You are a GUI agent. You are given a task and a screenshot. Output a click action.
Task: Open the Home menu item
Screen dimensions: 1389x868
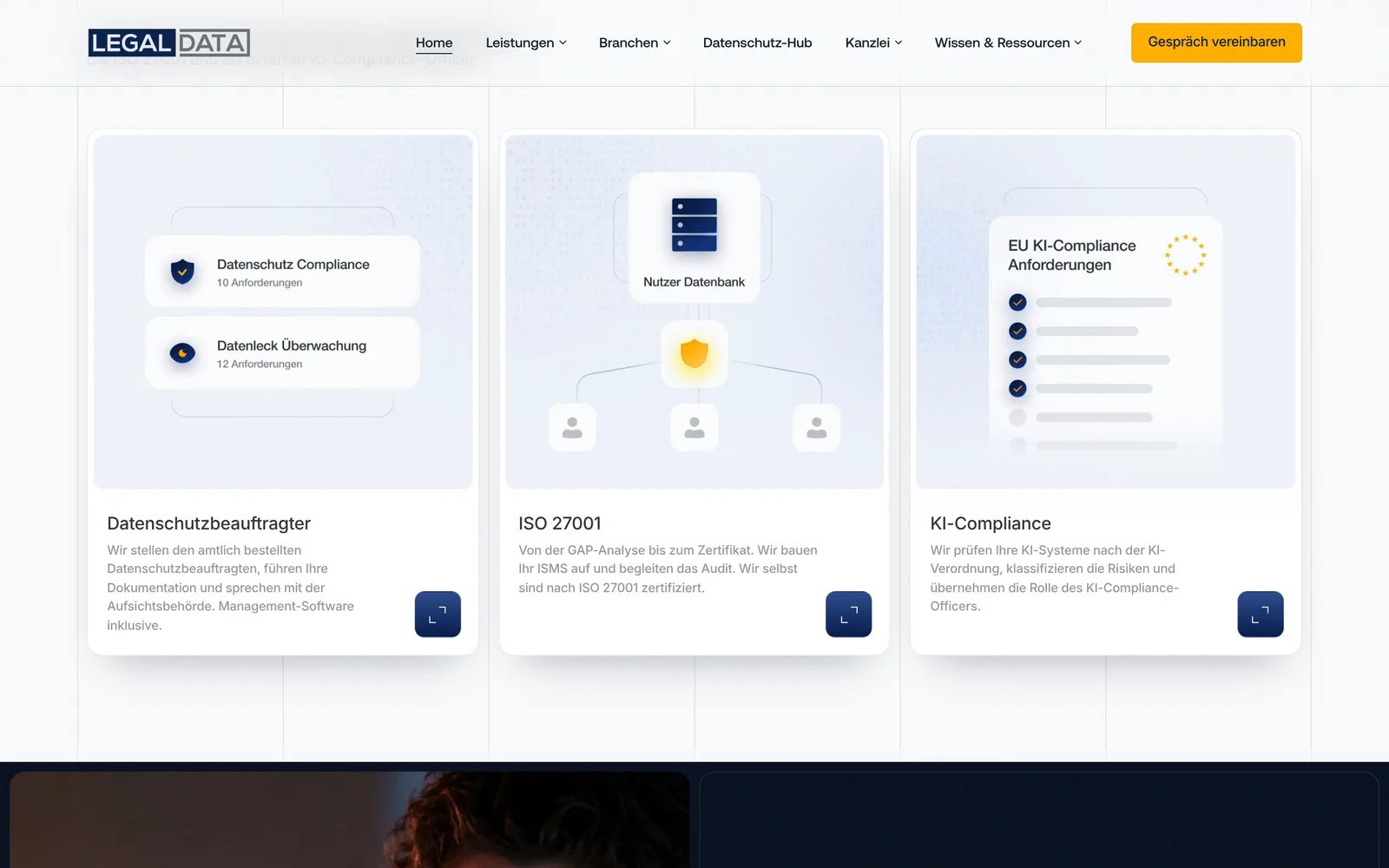pos(434,43)
